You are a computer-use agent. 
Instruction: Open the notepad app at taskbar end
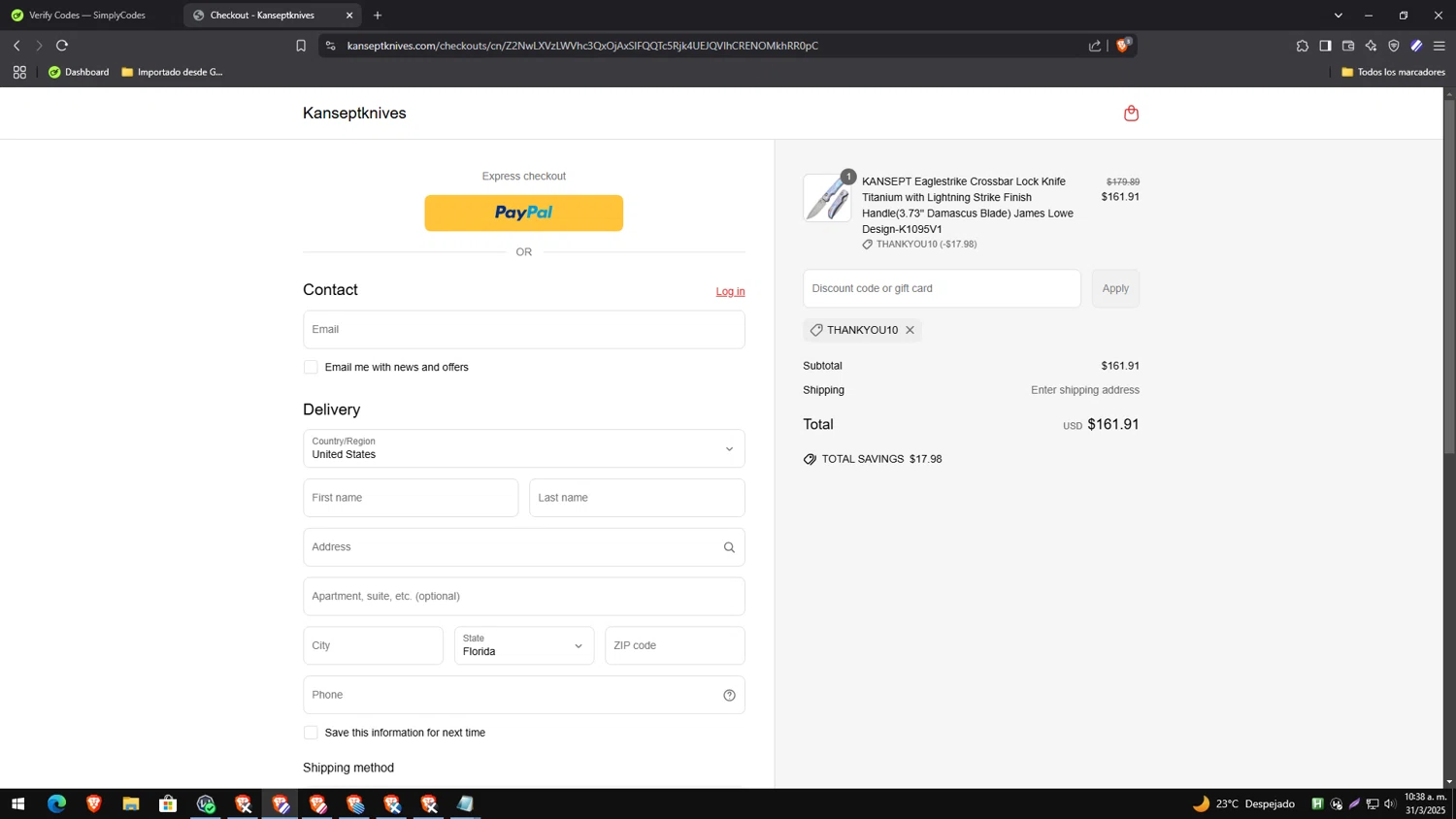[x=466, y=803]
